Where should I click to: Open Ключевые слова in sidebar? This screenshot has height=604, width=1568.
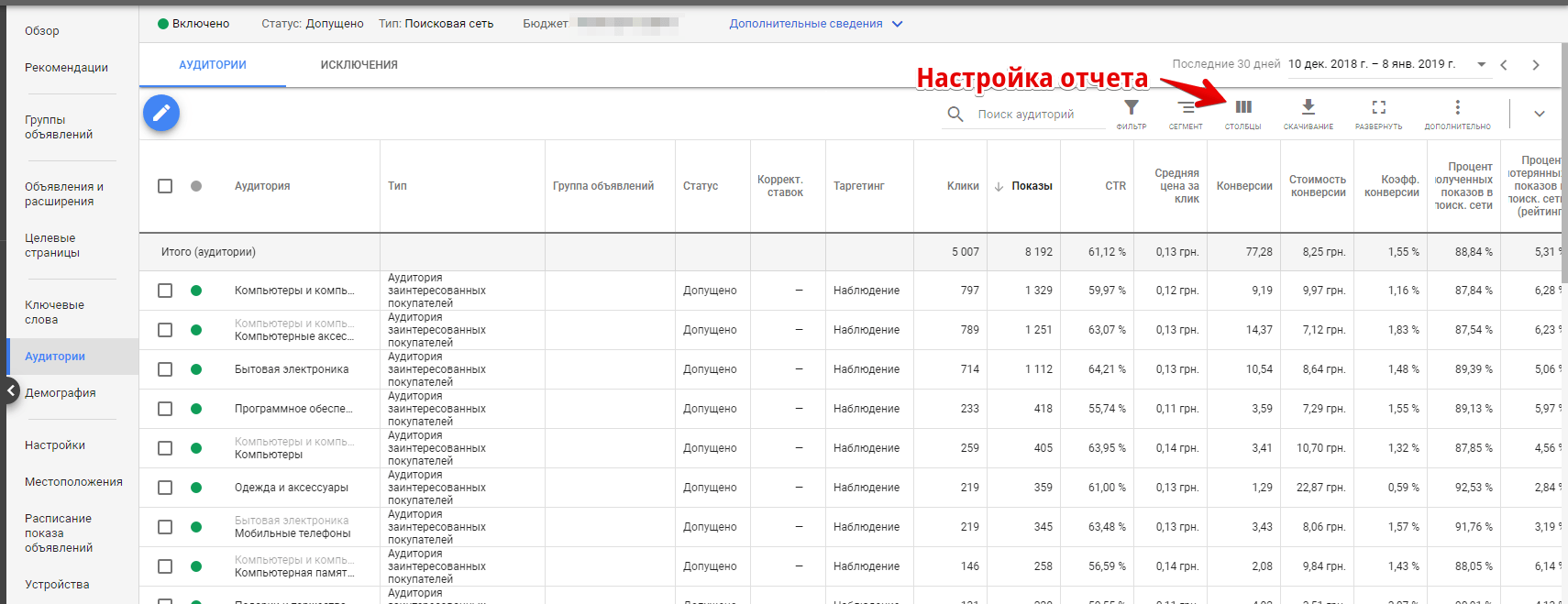54,313
